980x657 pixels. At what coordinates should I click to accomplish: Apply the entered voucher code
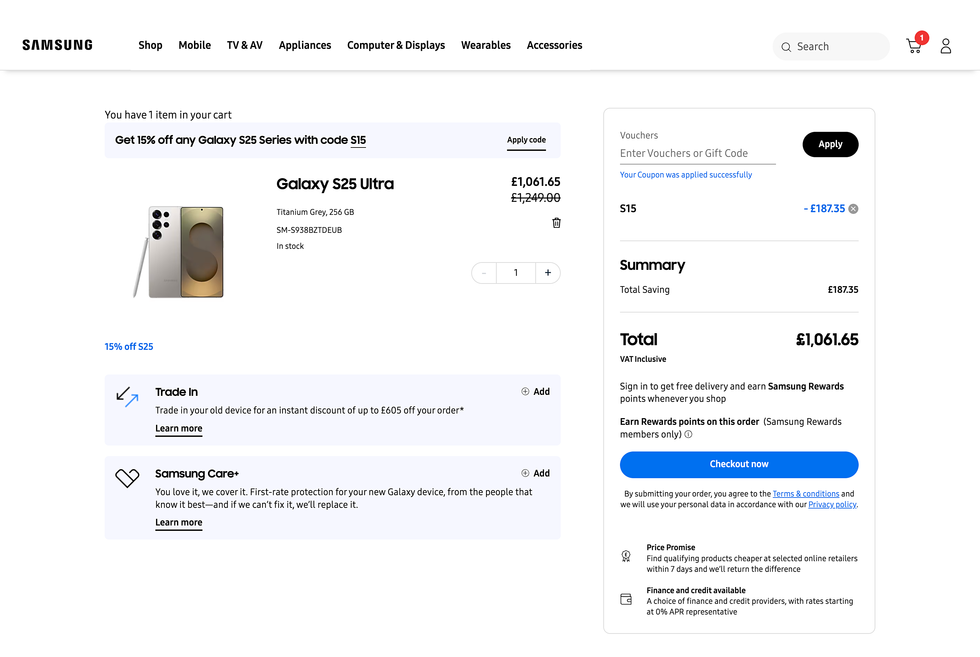point(830,144)
